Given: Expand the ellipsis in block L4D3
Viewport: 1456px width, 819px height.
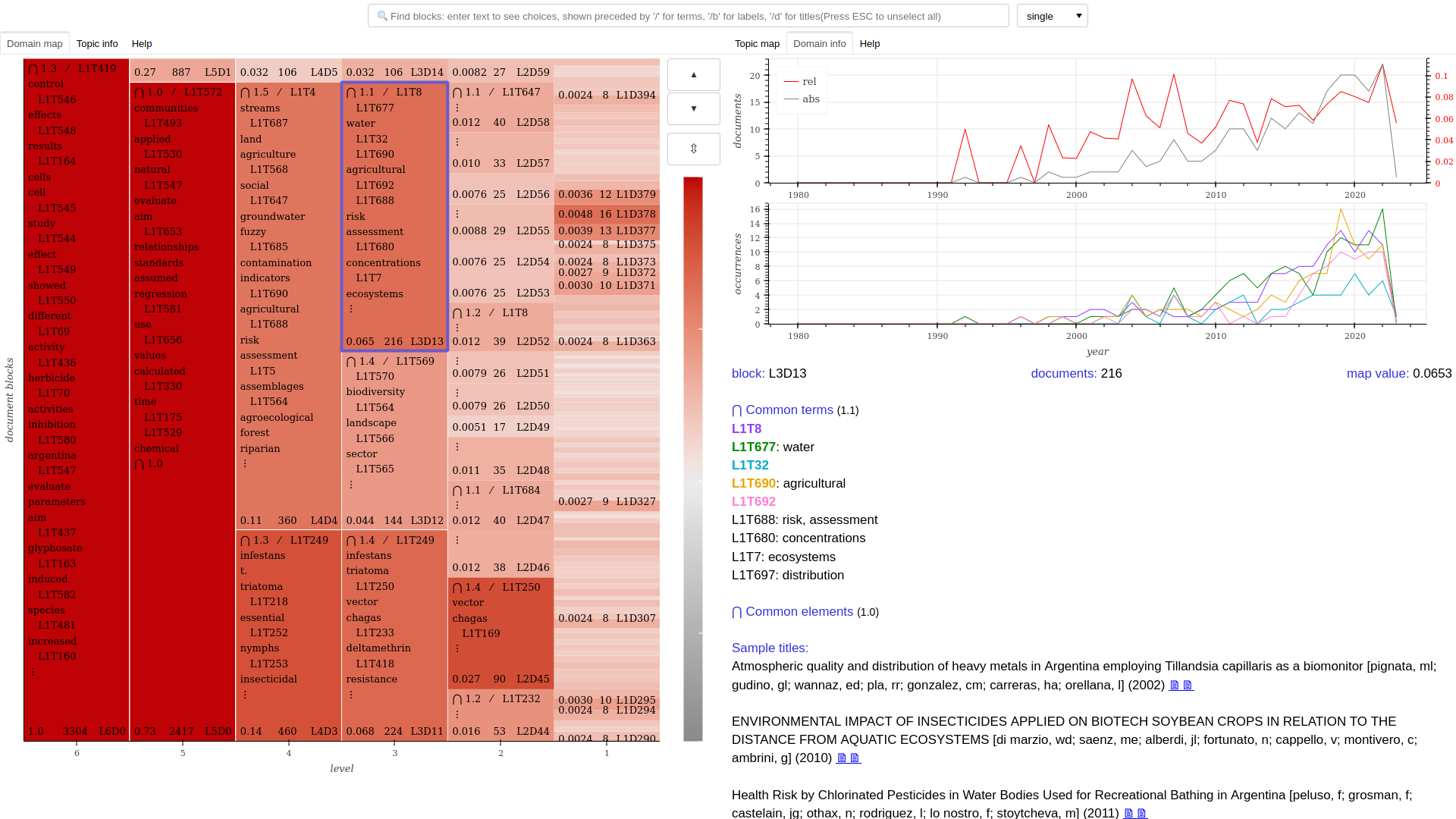Looking at the screenshot, I should pos(245,695).
